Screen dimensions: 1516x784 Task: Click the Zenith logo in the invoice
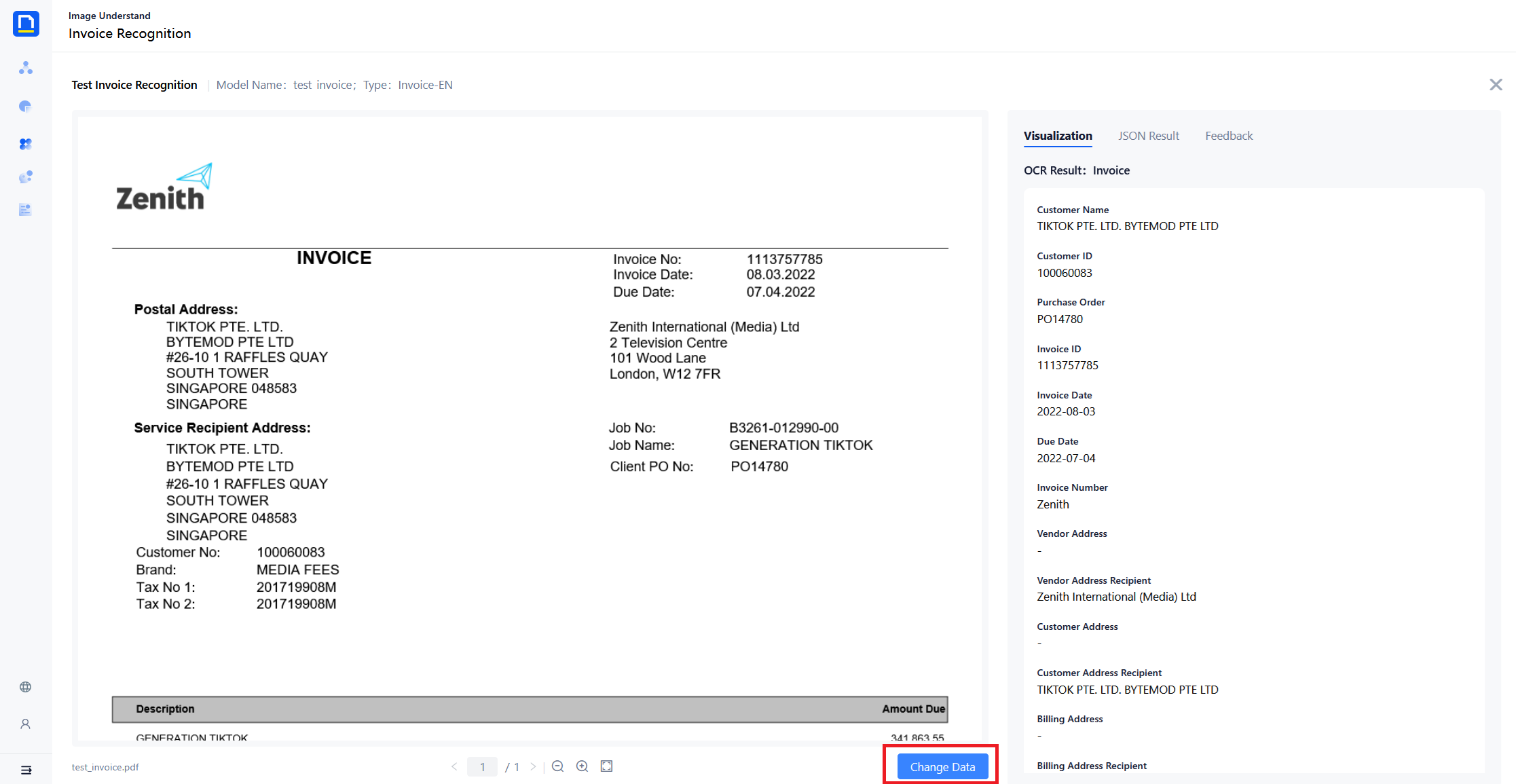pos(164,187)
